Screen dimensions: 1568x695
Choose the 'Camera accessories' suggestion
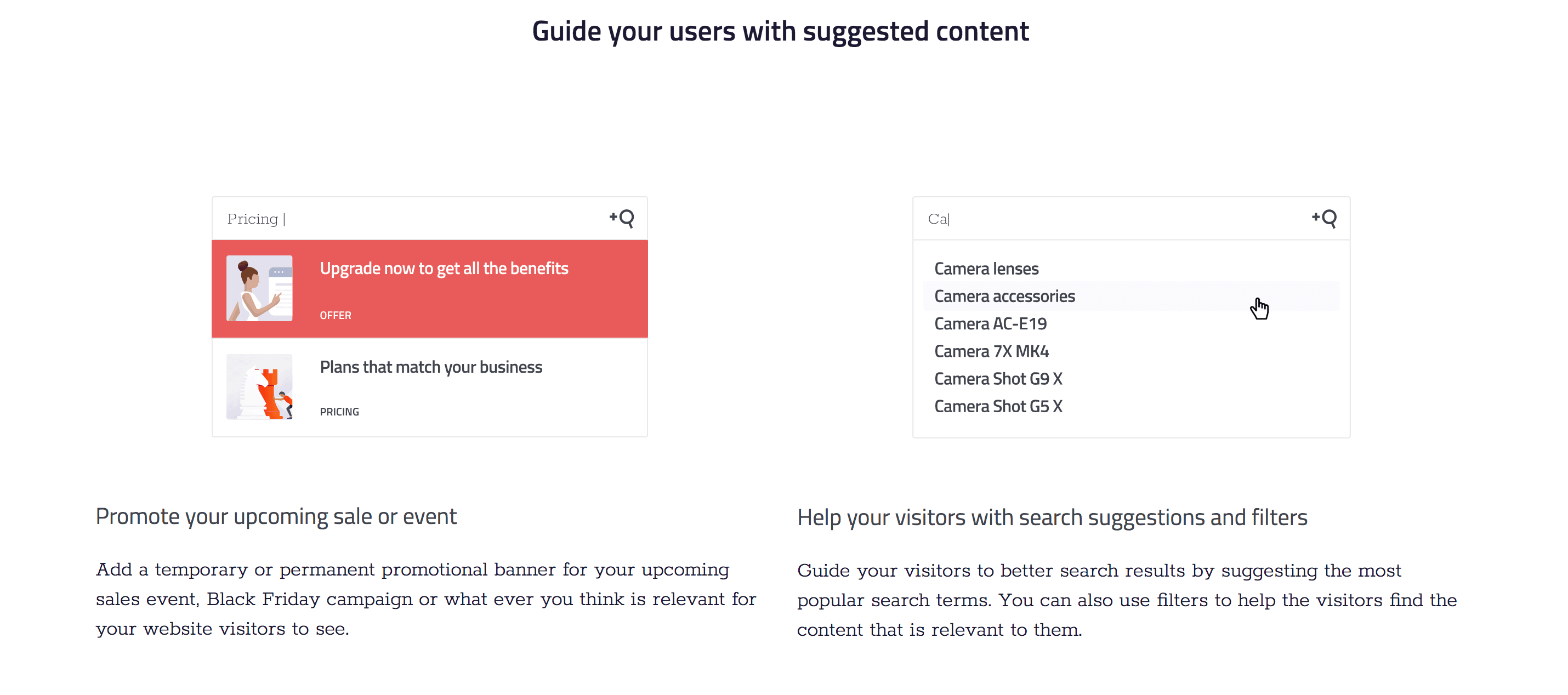click(x=1004, y=297)
